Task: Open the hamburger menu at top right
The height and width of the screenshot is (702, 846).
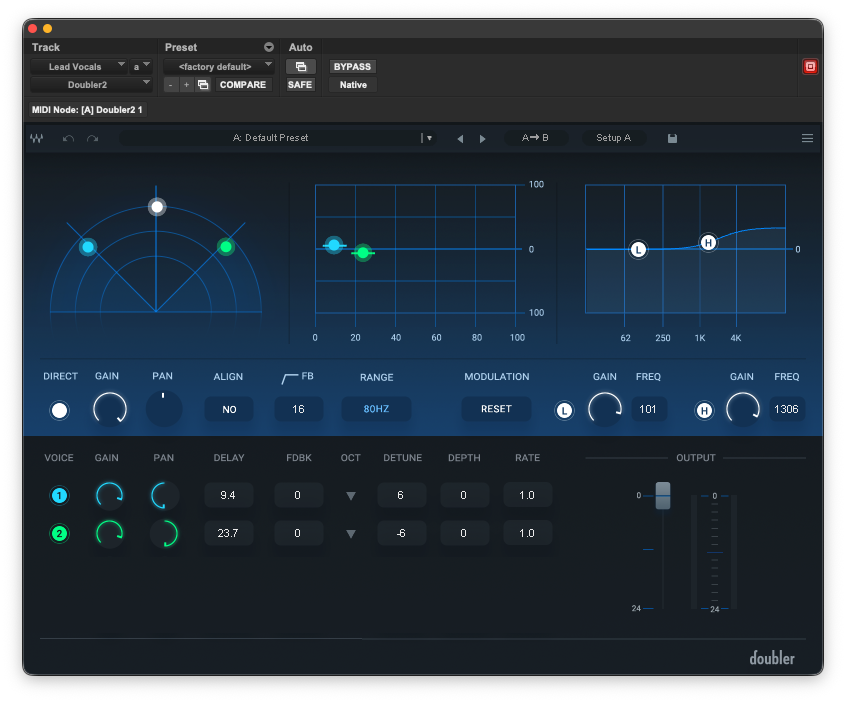Action: [x=807, y=138]
